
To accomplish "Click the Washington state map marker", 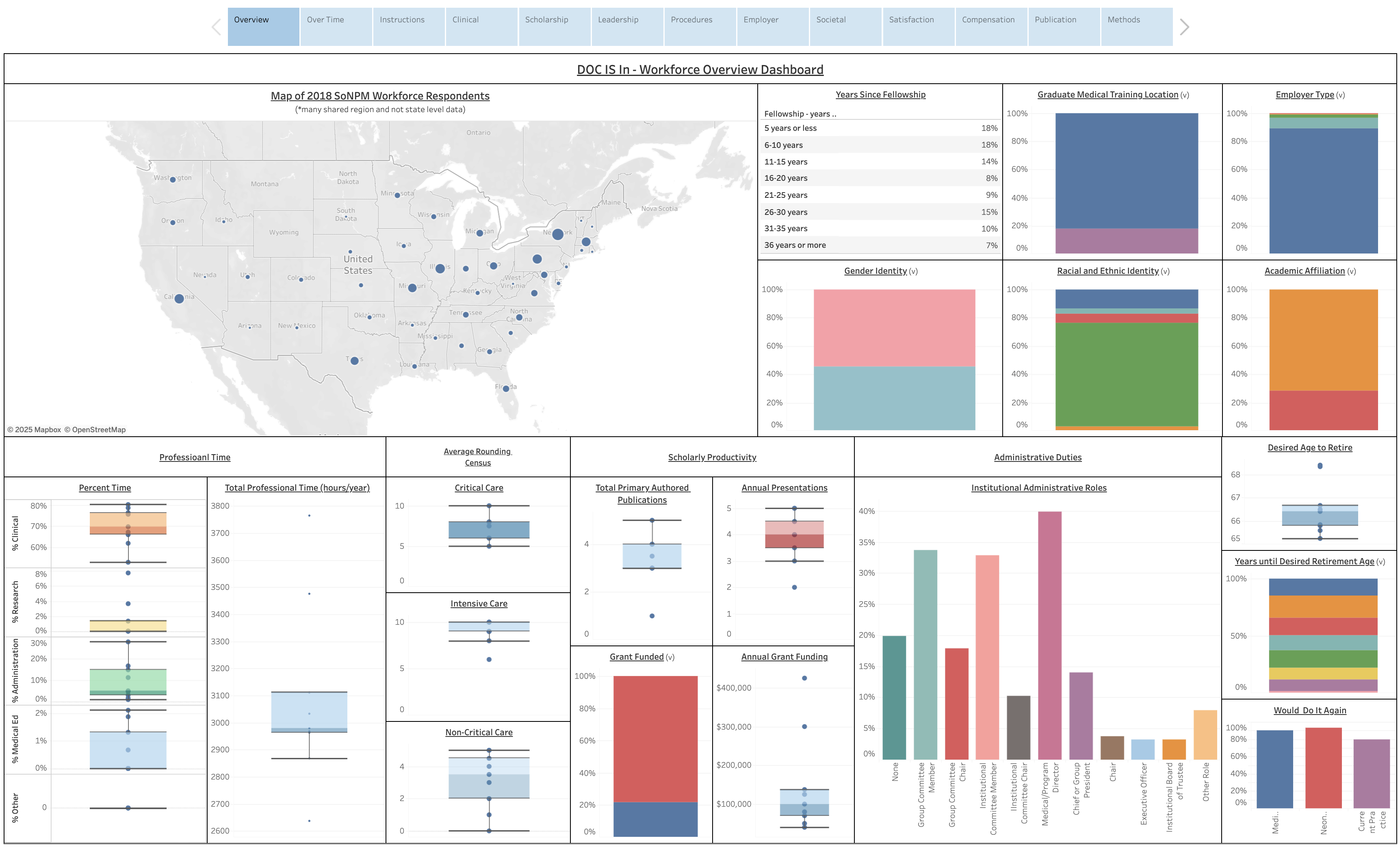I will click(173, 180).
